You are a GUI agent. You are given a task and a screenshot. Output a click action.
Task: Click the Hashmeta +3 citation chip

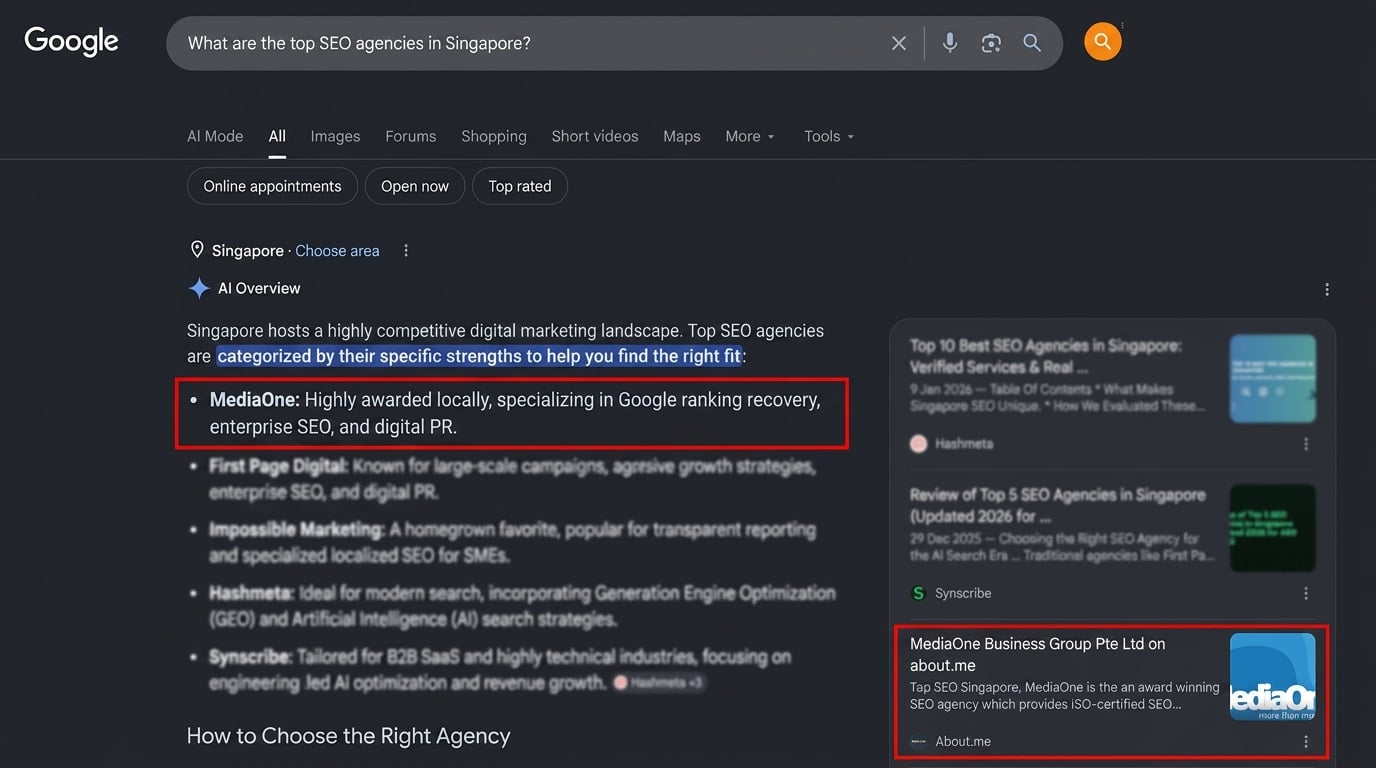tap(660, 682)
